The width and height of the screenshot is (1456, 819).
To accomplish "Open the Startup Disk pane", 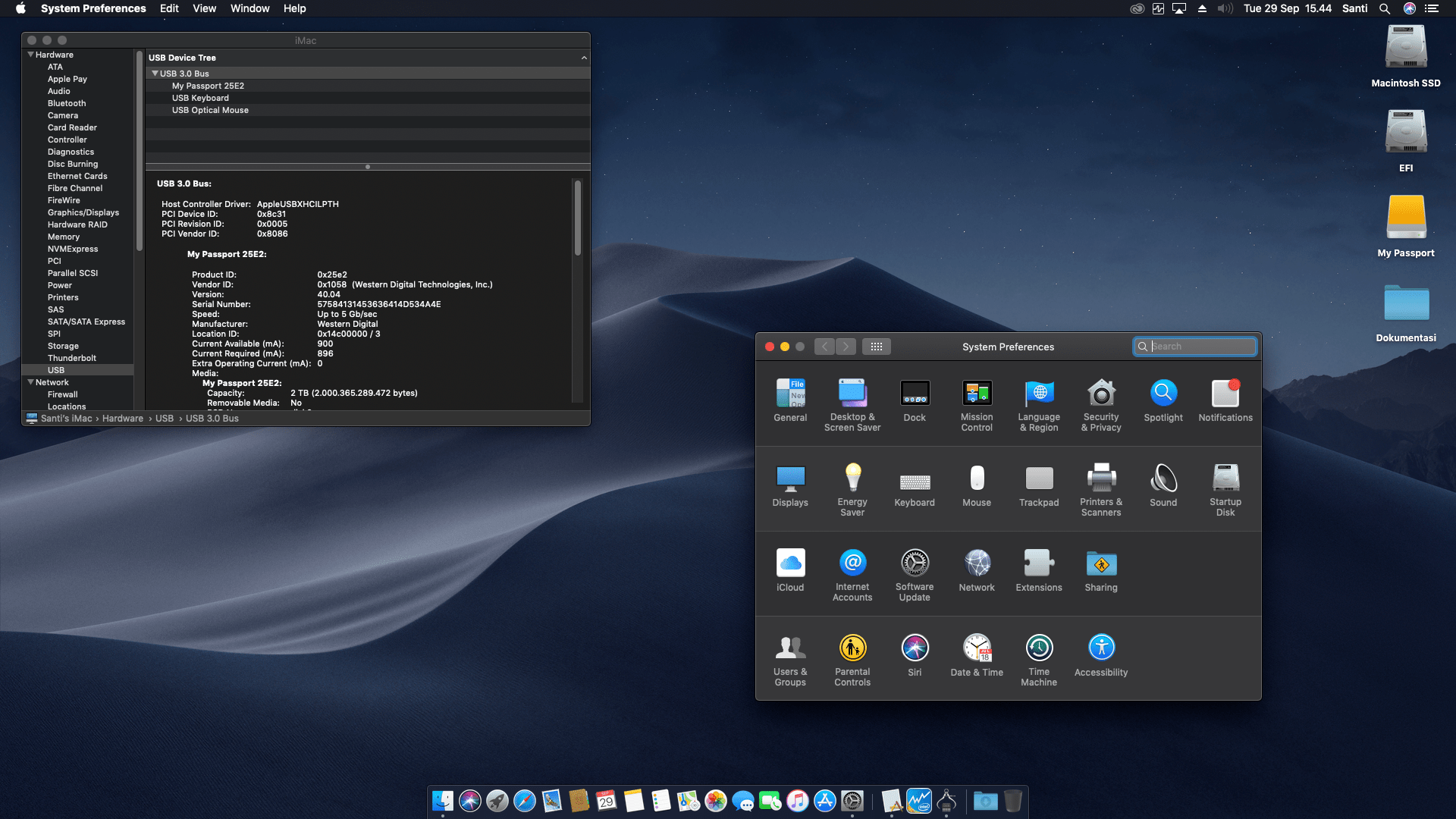I will 1225,482.
